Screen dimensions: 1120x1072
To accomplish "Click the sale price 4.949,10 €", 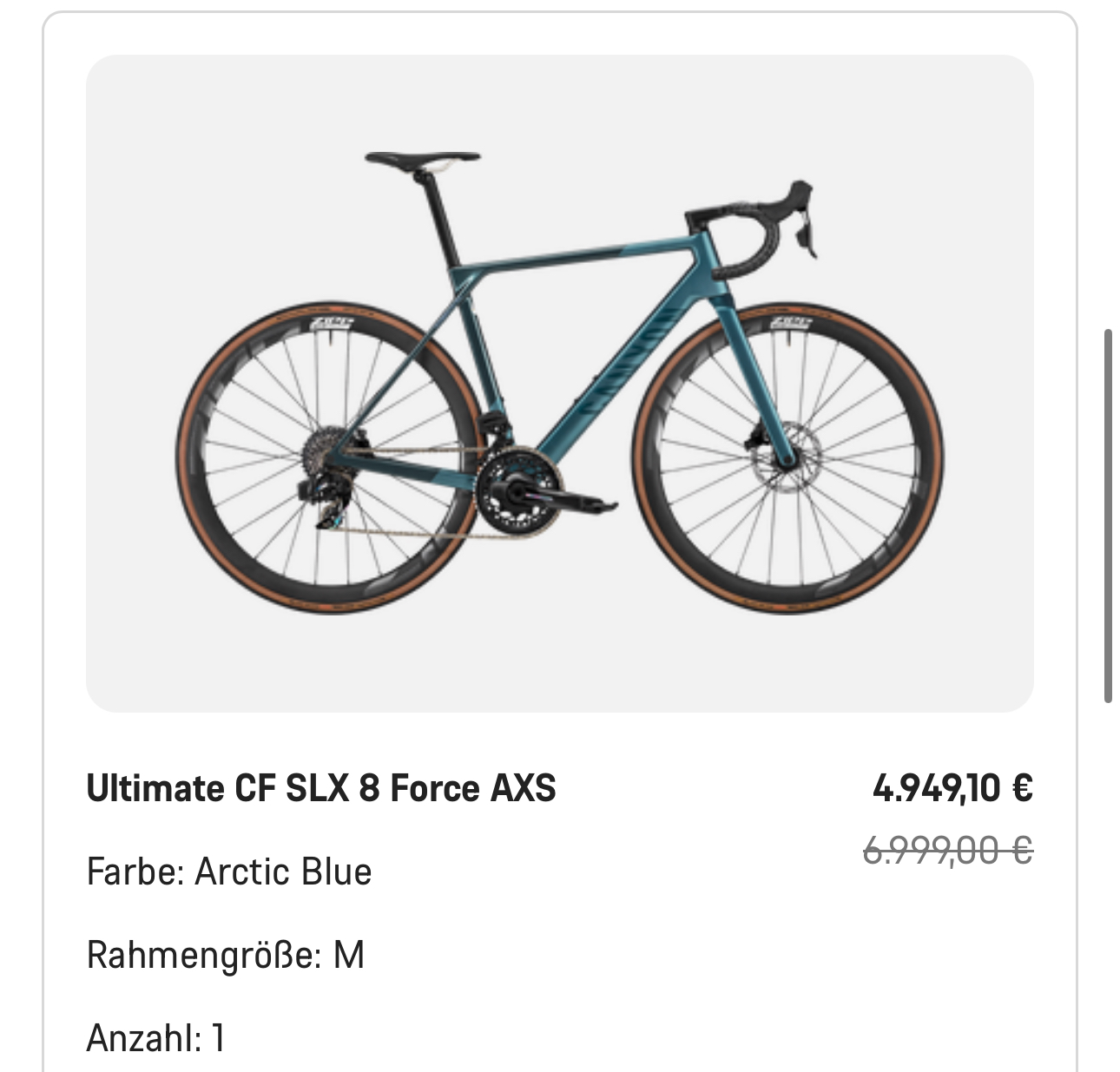I will tap(952, 788).
